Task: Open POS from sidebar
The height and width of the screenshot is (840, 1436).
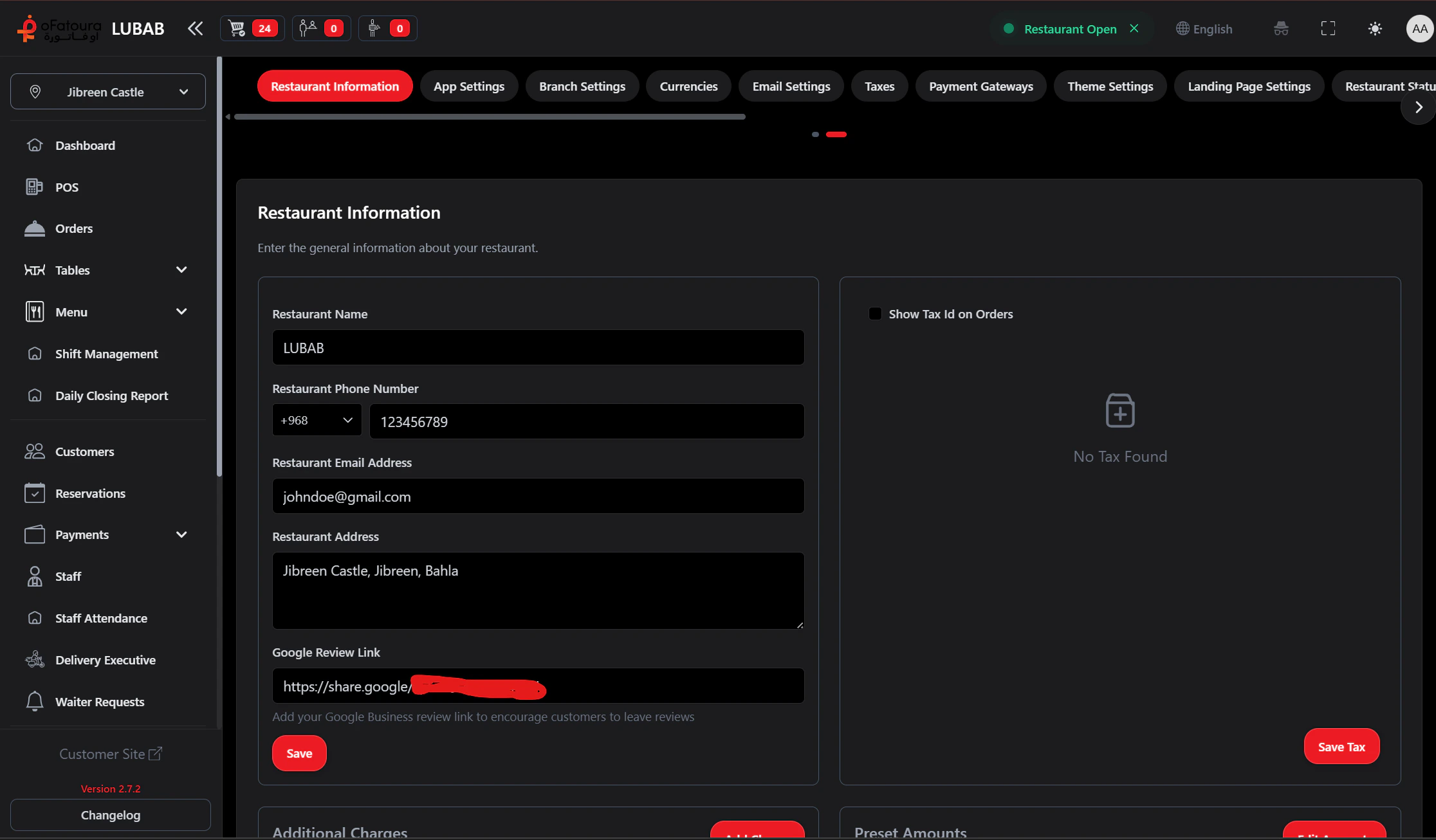Action: pyautogui.click(x=67, y=187)
